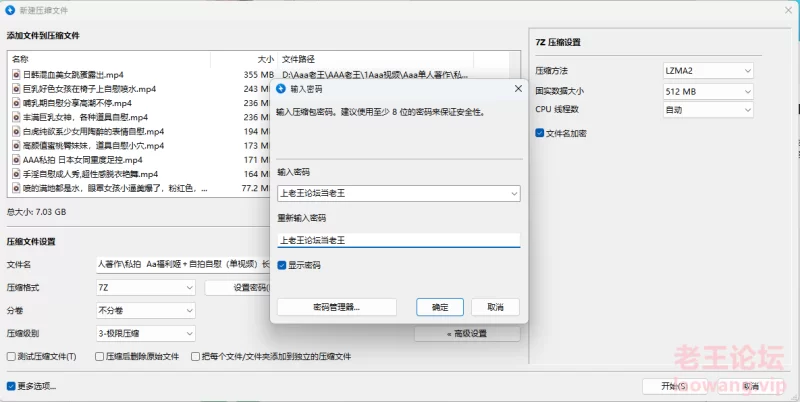Open 密码管理器...
The image size is (800, 402).
tap(337, 307)
